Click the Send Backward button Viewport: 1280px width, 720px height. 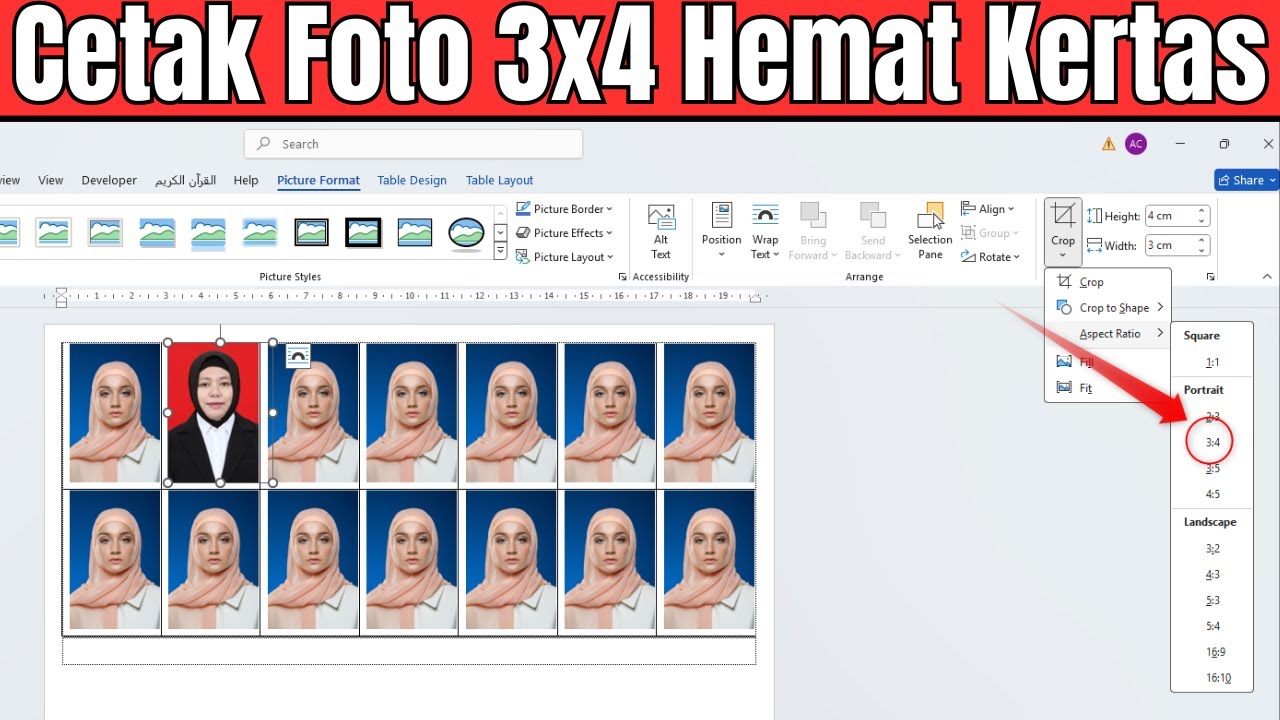pyautogui.click(x=873, y=232)
